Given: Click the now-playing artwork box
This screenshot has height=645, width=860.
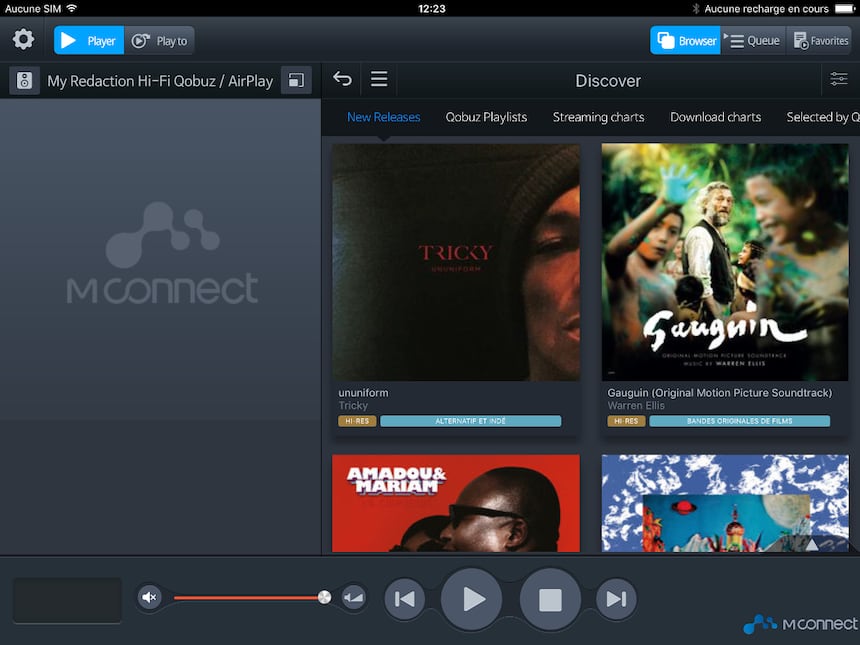Looking at the screenshot, I should pos(67,600).
